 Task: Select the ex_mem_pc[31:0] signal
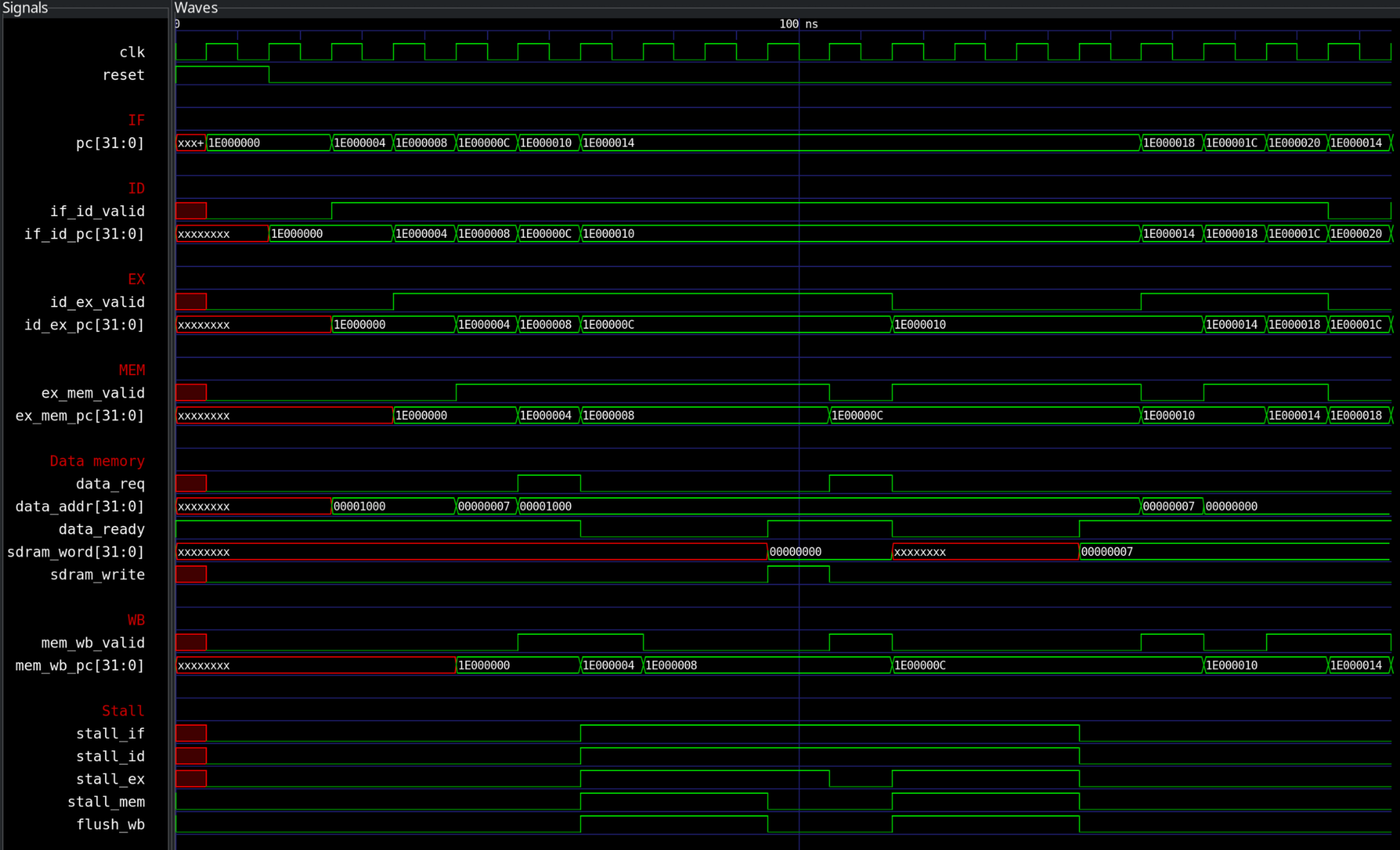tap(80, 416)
